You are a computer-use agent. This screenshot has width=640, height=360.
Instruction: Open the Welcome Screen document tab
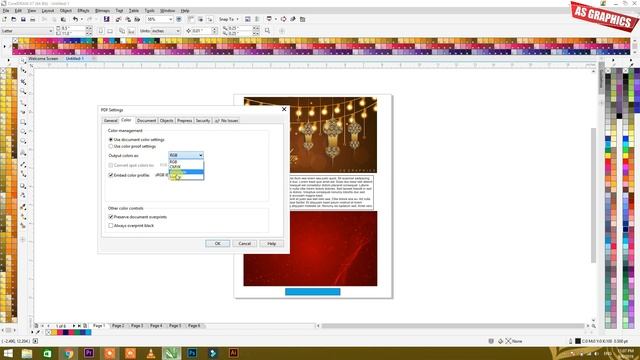pos(43,59)
